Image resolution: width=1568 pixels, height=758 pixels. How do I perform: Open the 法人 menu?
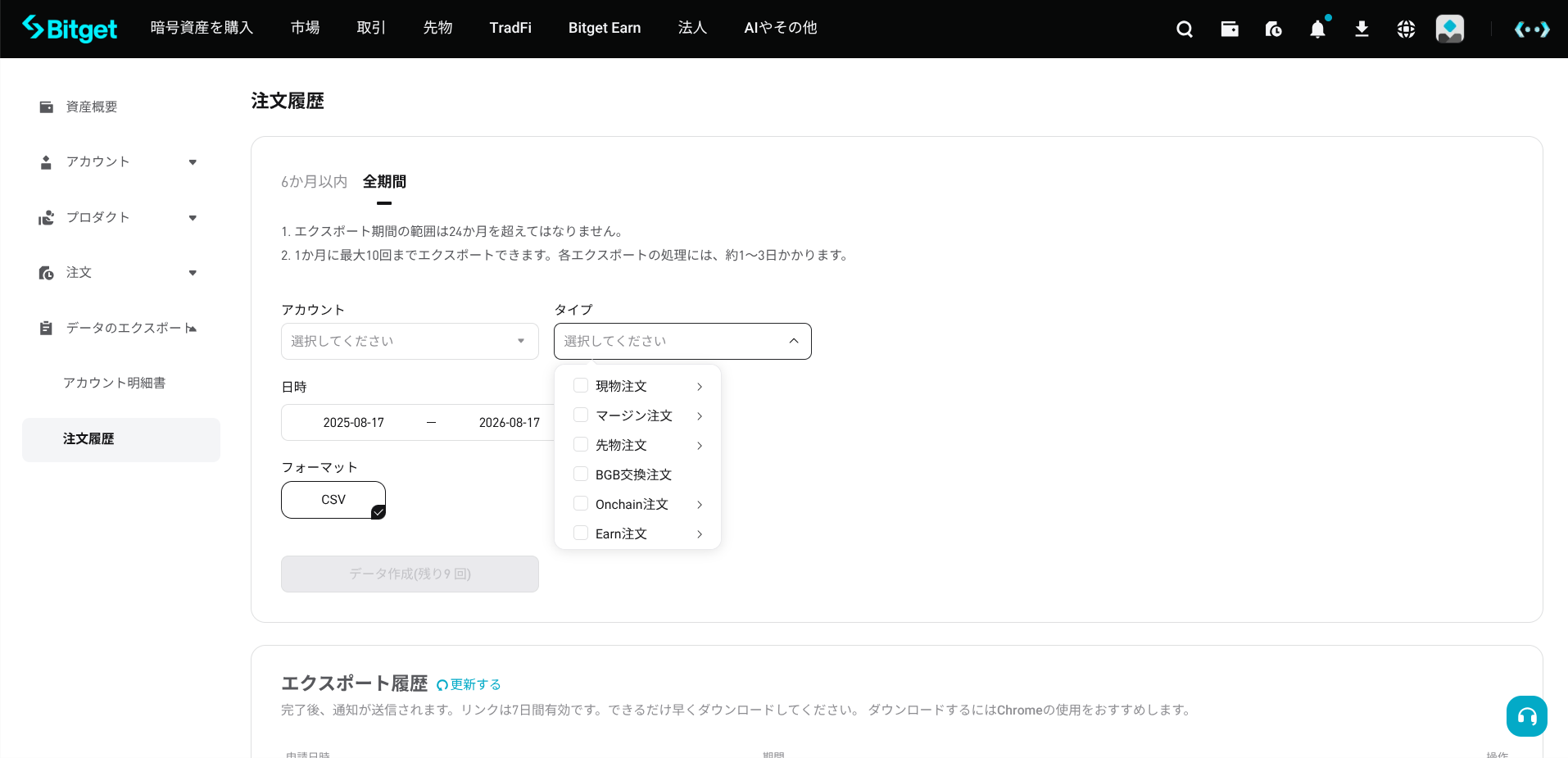[692, 28]
